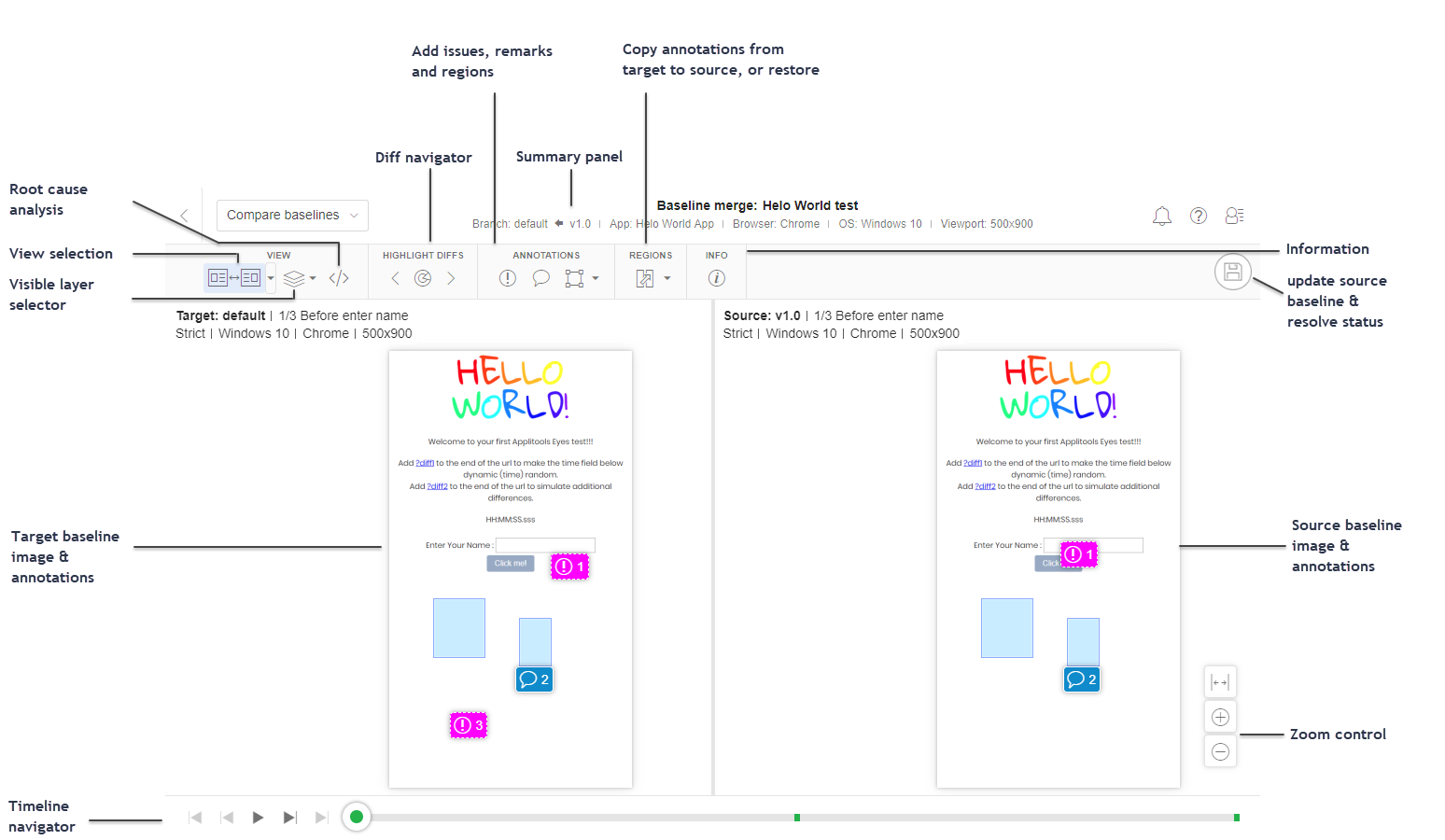Toggle the side-by-side view mode button
1445x840 pixels.
coord(234,278)
